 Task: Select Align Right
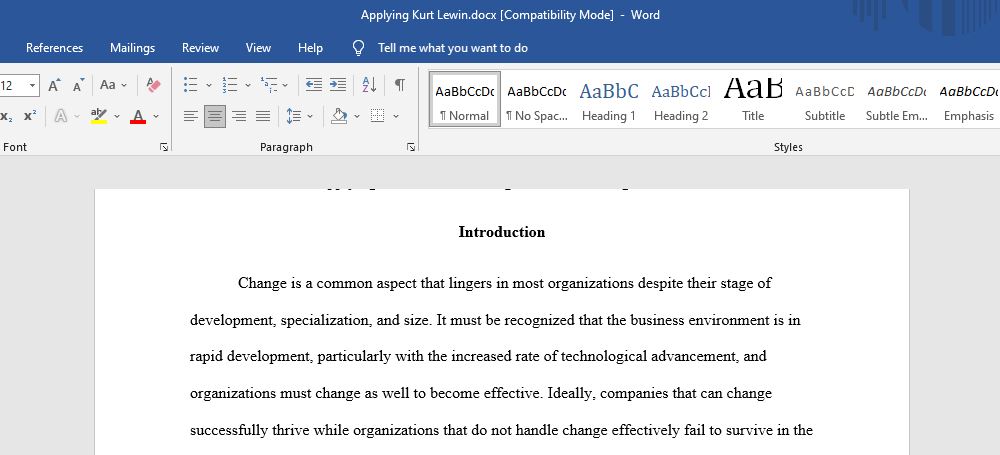coord(239,116)
